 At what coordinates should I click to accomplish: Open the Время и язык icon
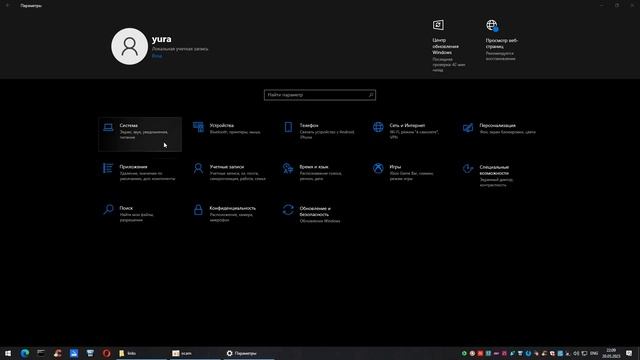pos(288,168)
